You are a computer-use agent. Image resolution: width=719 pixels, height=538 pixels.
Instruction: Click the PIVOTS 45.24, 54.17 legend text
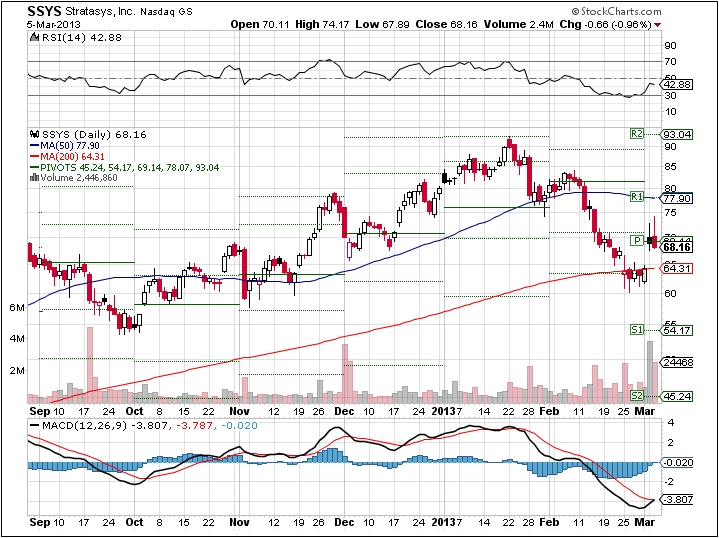(x=130, y=167)
